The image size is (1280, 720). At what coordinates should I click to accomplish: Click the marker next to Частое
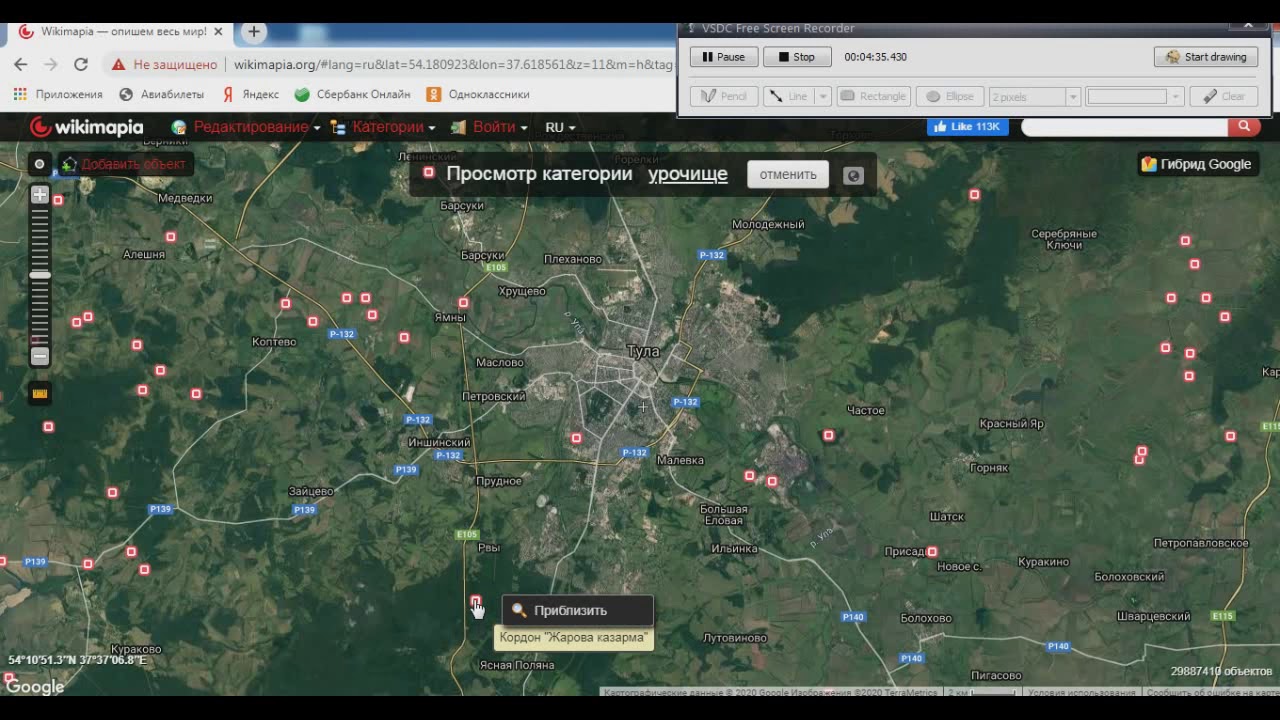[828, 435]
